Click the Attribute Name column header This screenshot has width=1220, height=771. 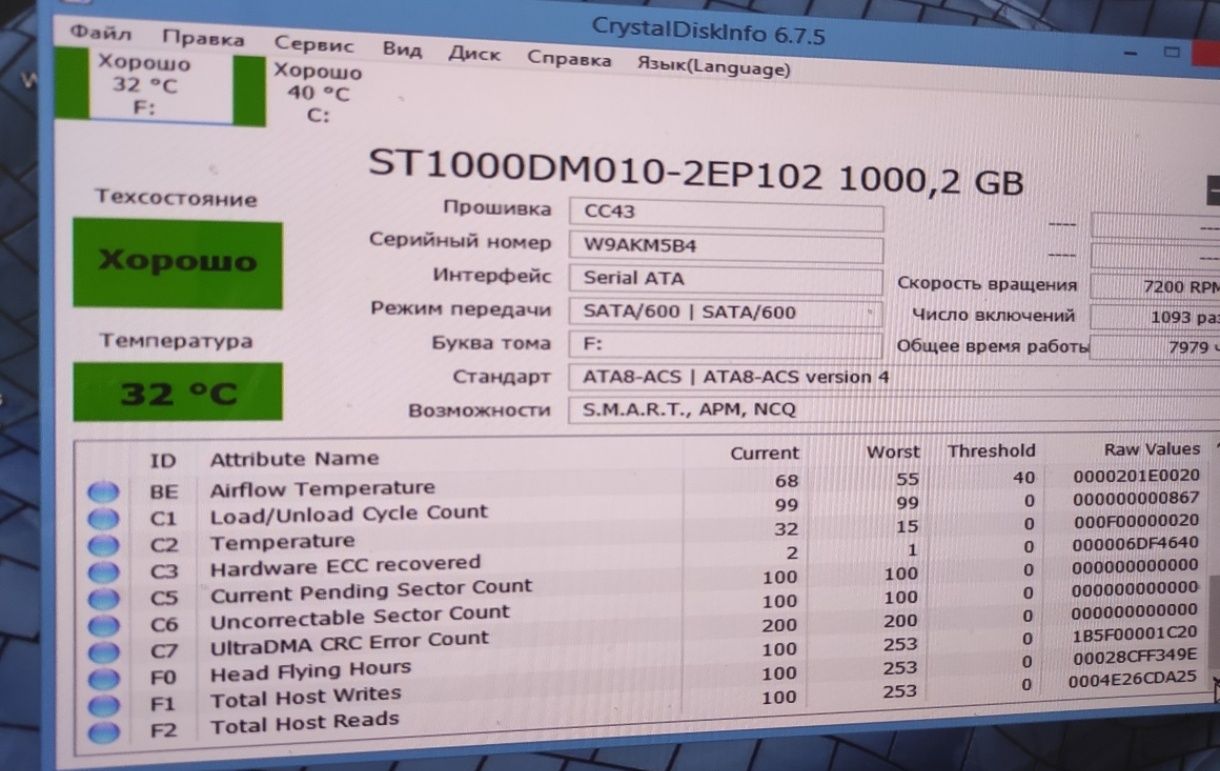(x=294, y=459)
